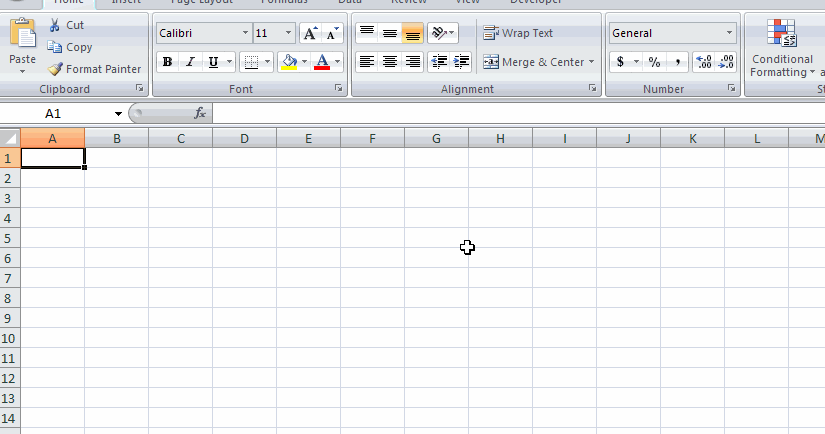
Task: Set Top Align for the cell
Action: click(x=367, y=33)
